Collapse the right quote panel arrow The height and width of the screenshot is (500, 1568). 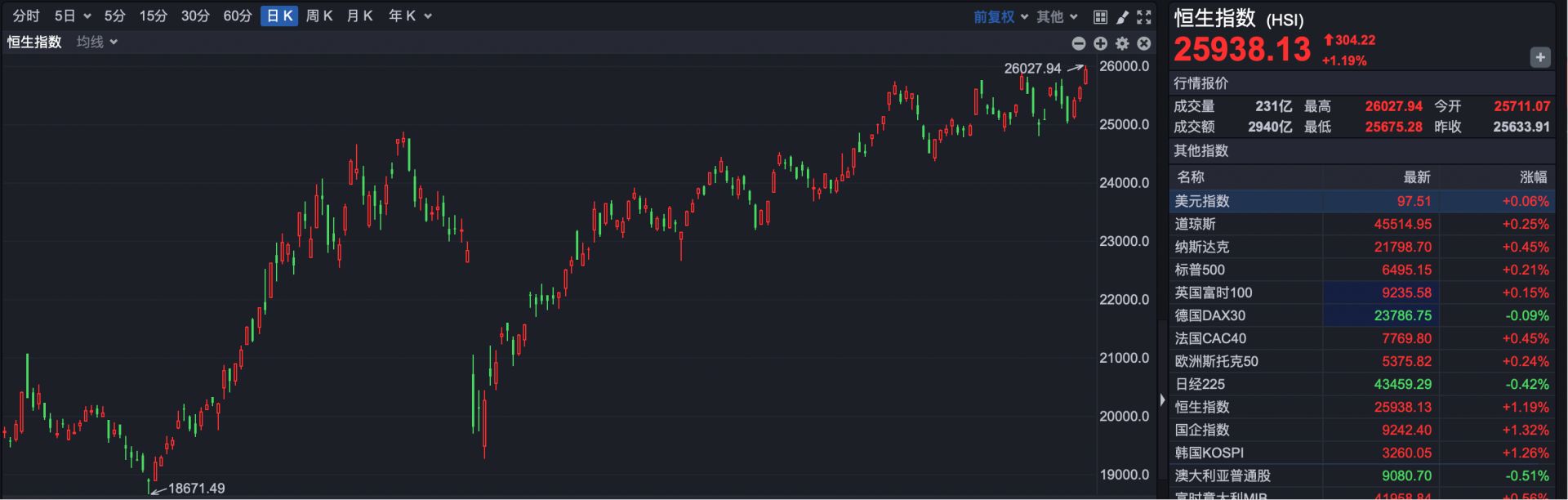1162,400
